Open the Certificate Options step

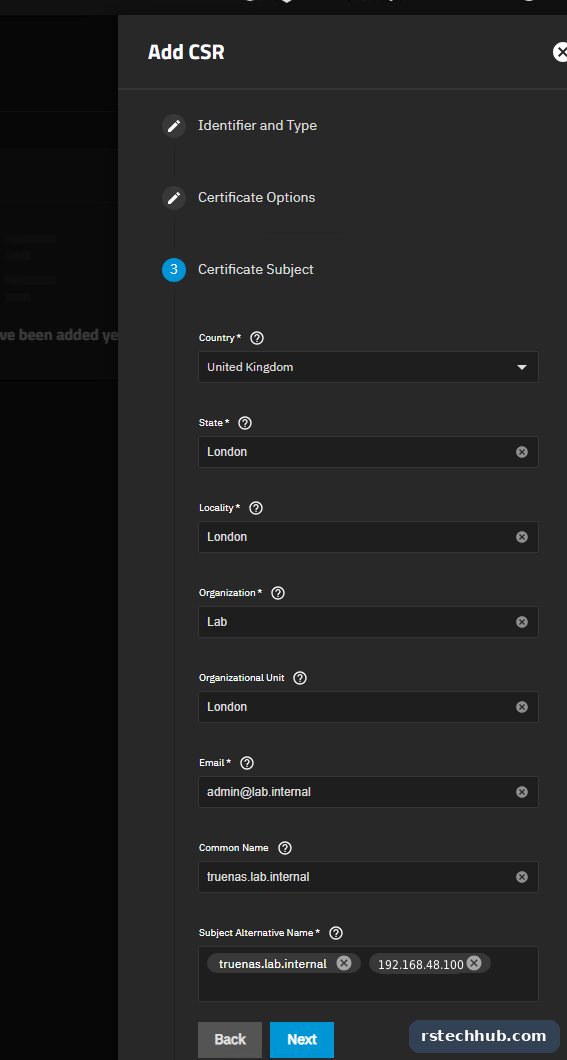pyautogui.click(x=256, y=197)
